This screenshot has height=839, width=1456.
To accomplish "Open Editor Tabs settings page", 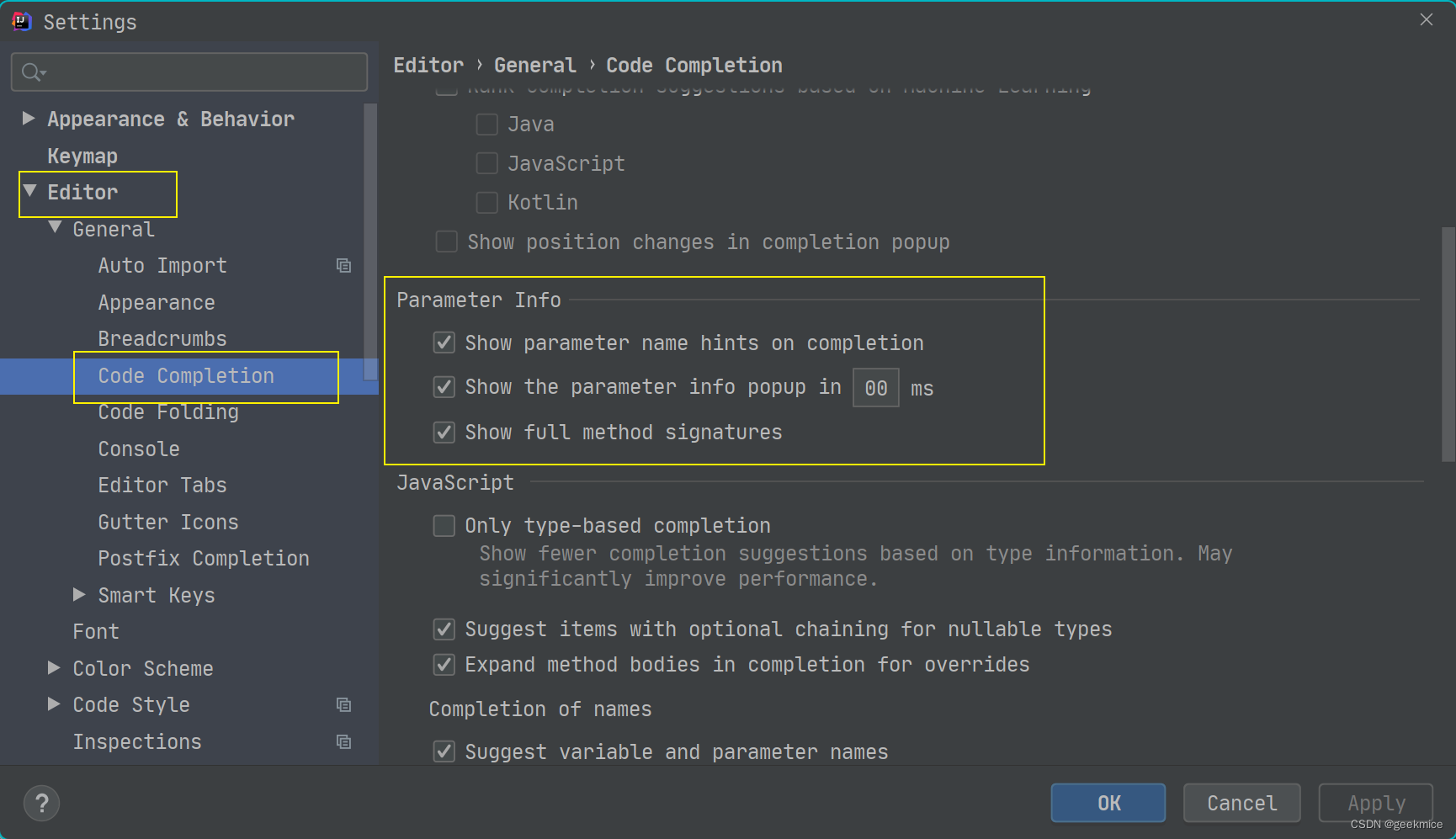I will click(x=162, y=486).
